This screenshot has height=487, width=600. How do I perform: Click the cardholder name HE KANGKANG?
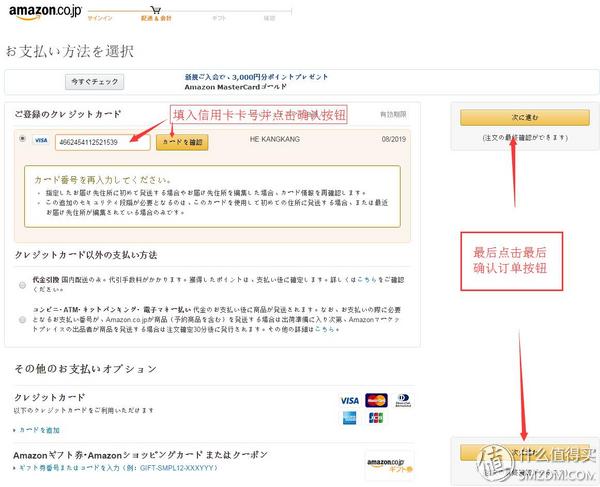275,139
